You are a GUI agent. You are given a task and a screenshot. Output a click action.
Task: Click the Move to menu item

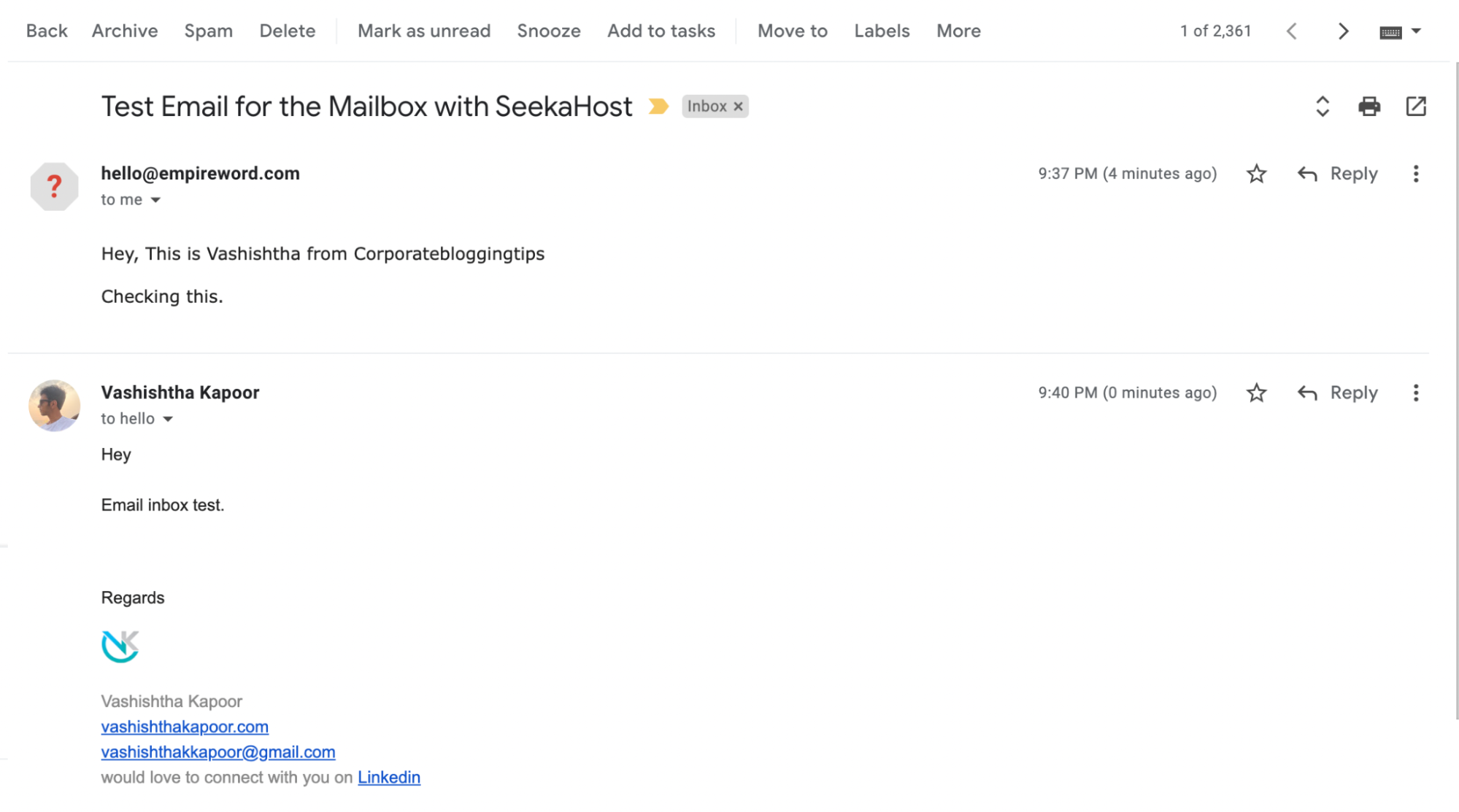coord(792,31)
